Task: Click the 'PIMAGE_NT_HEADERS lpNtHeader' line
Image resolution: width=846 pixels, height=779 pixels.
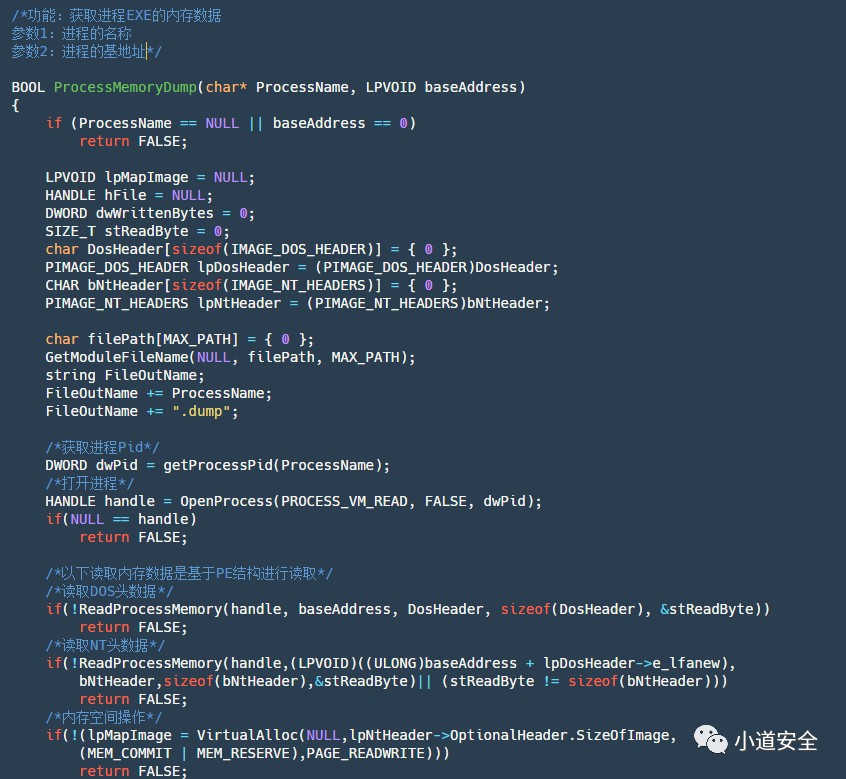Action: click(x=297, y=303)
